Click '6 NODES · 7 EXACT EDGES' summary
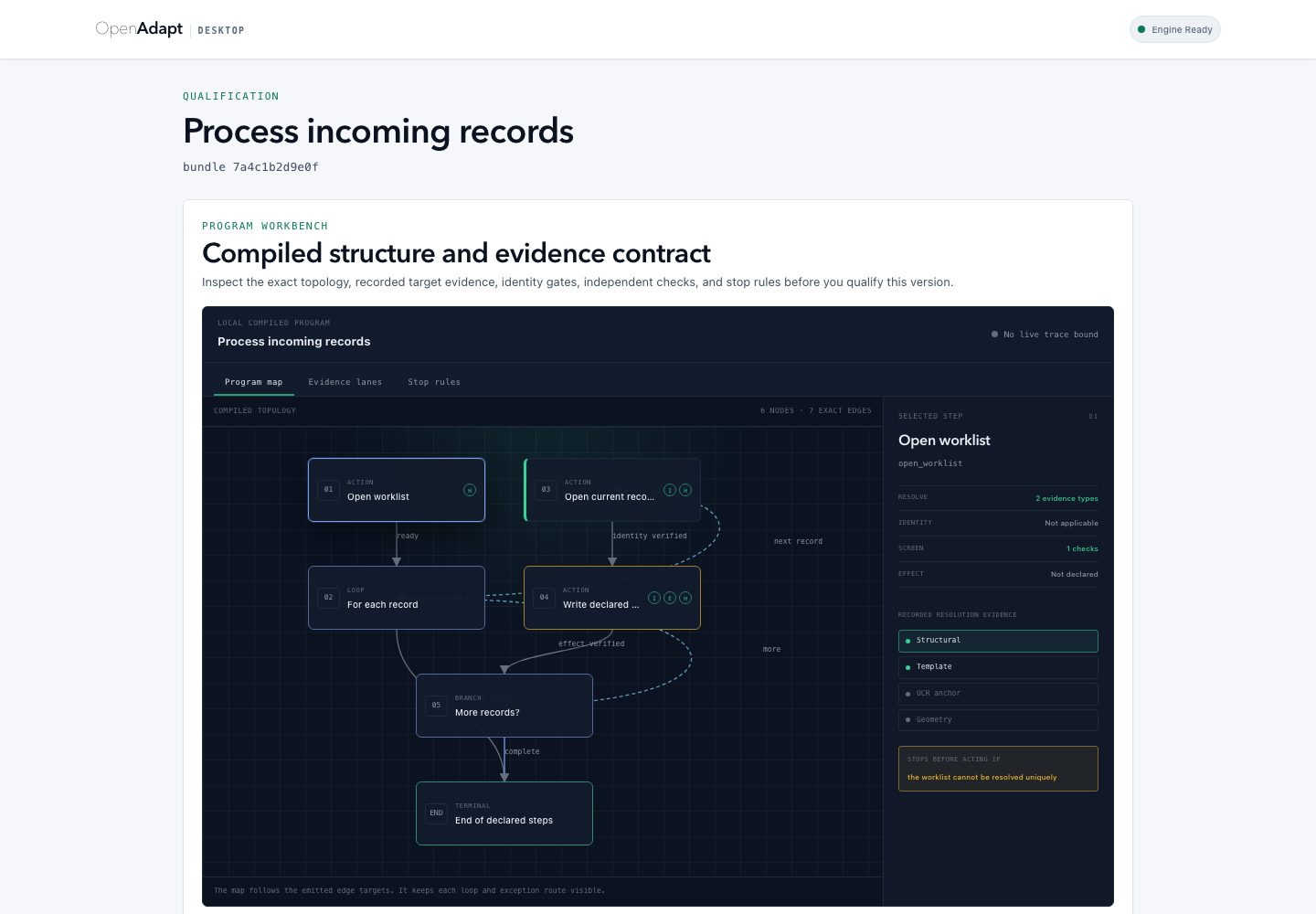 [816, 411]
